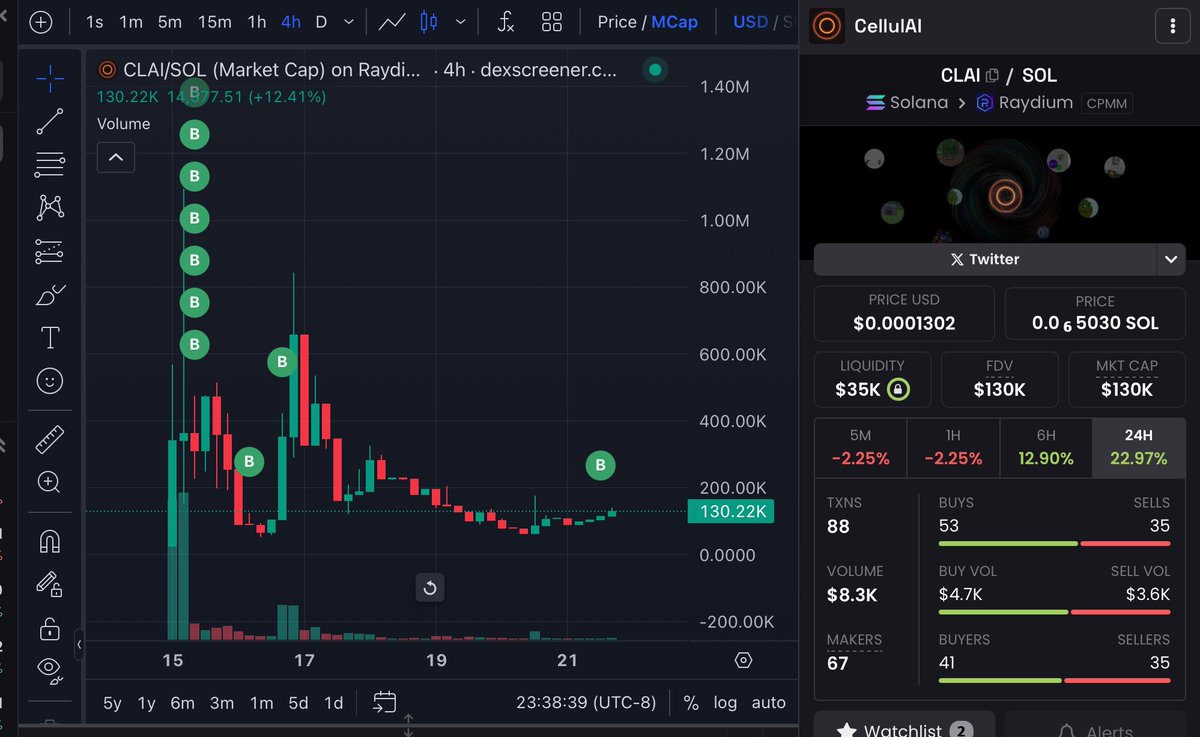The height and width of the screenshot is (737, 1200).
Task: Select the candlestick chart style
Action: pos(429,21)
